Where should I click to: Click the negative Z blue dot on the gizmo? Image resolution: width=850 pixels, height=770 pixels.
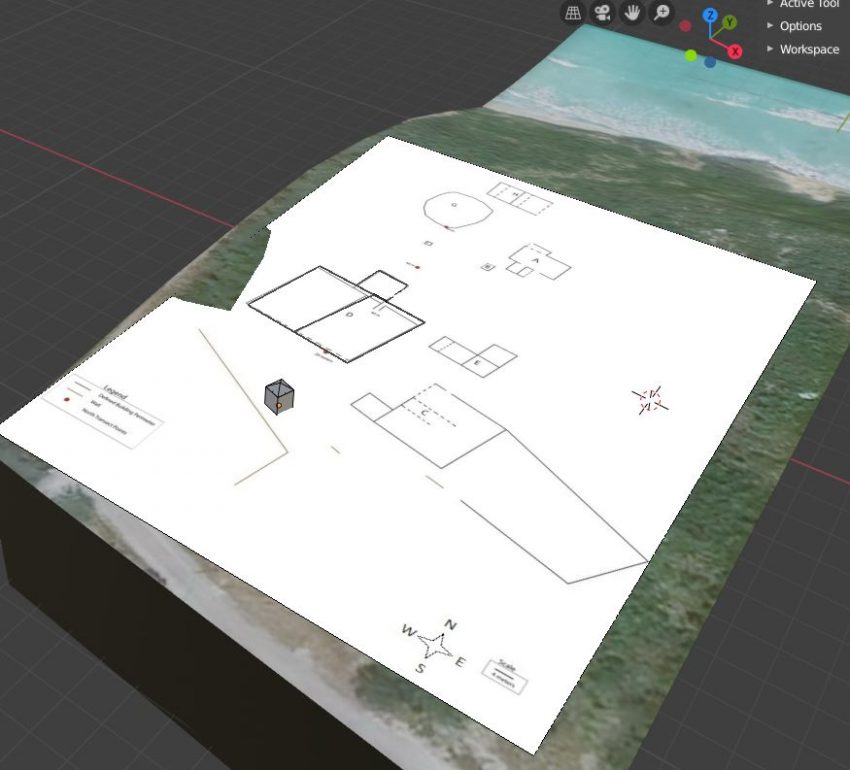click(x=709, y=62)
